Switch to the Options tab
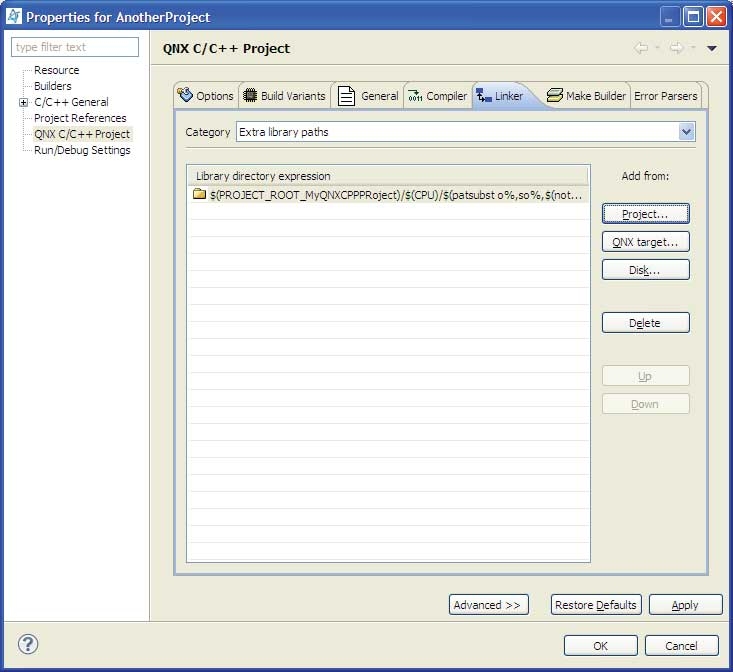This screenshot has height=672, width=733. click(x=205, y=96)
